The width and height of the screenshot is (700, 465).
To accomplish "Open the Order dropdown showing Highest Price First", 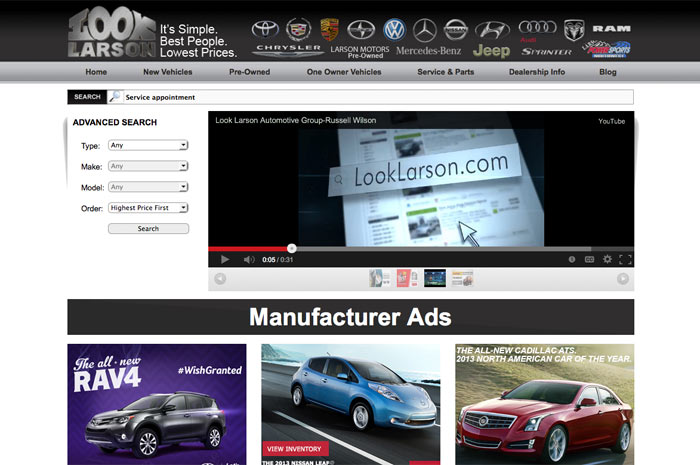I will coord(148,208).
